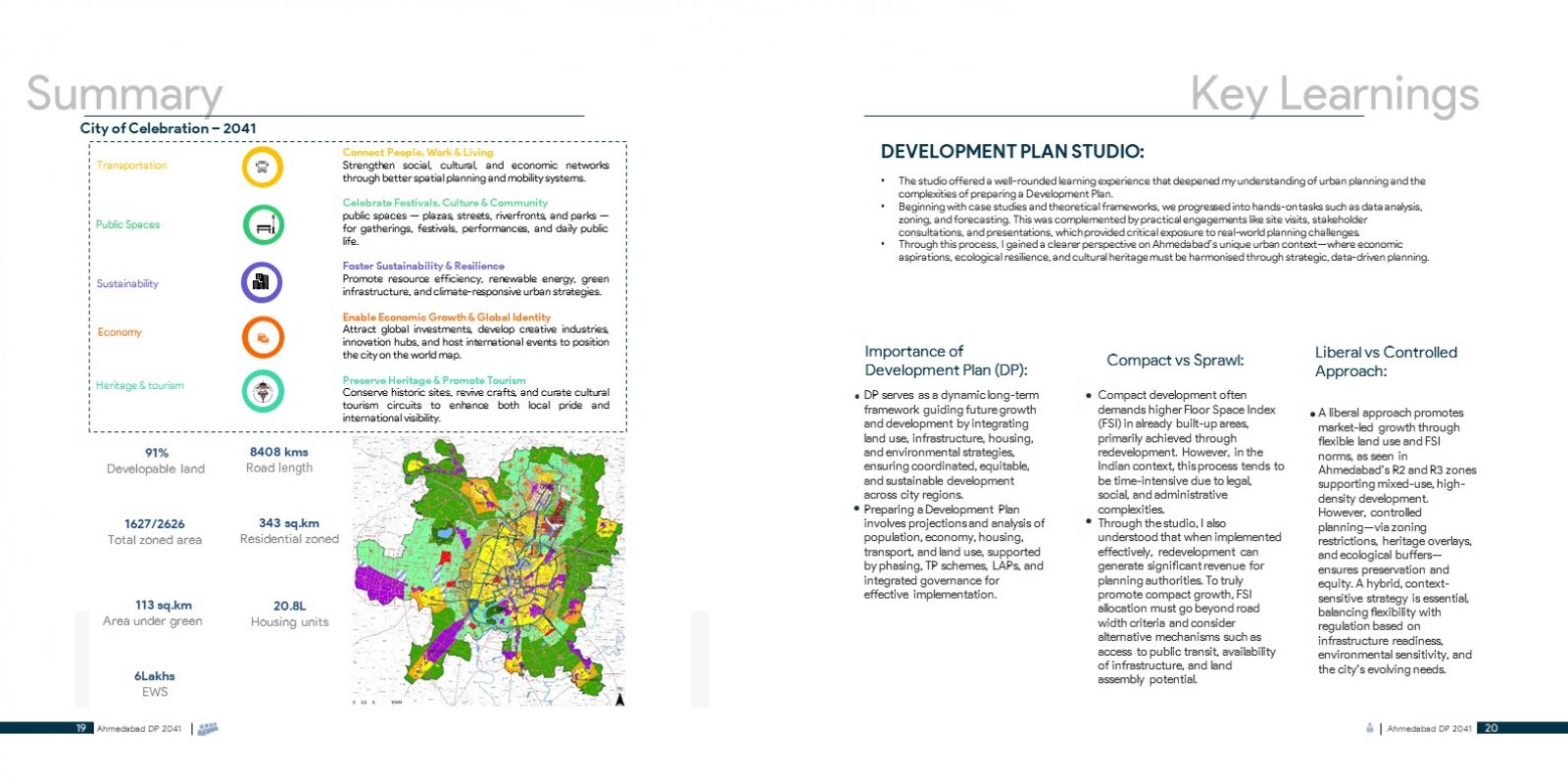Click 'Ahmedabad DP 2041' in left footer
Viewport: 1568px width, 784px height.
tap(139, 729)
